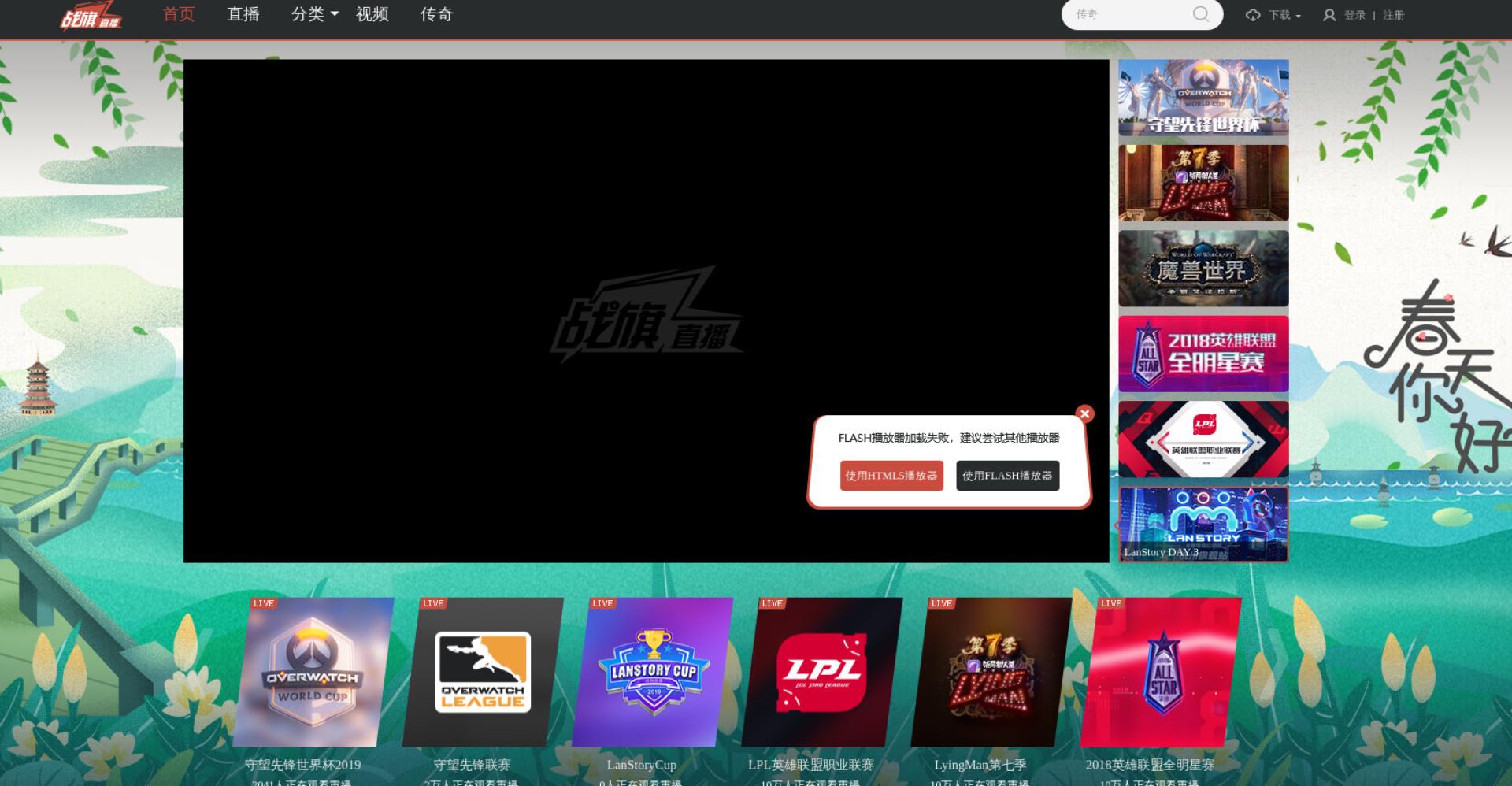
Task: Open the Overwatch World Cup live card
Action: click(313, 672)
